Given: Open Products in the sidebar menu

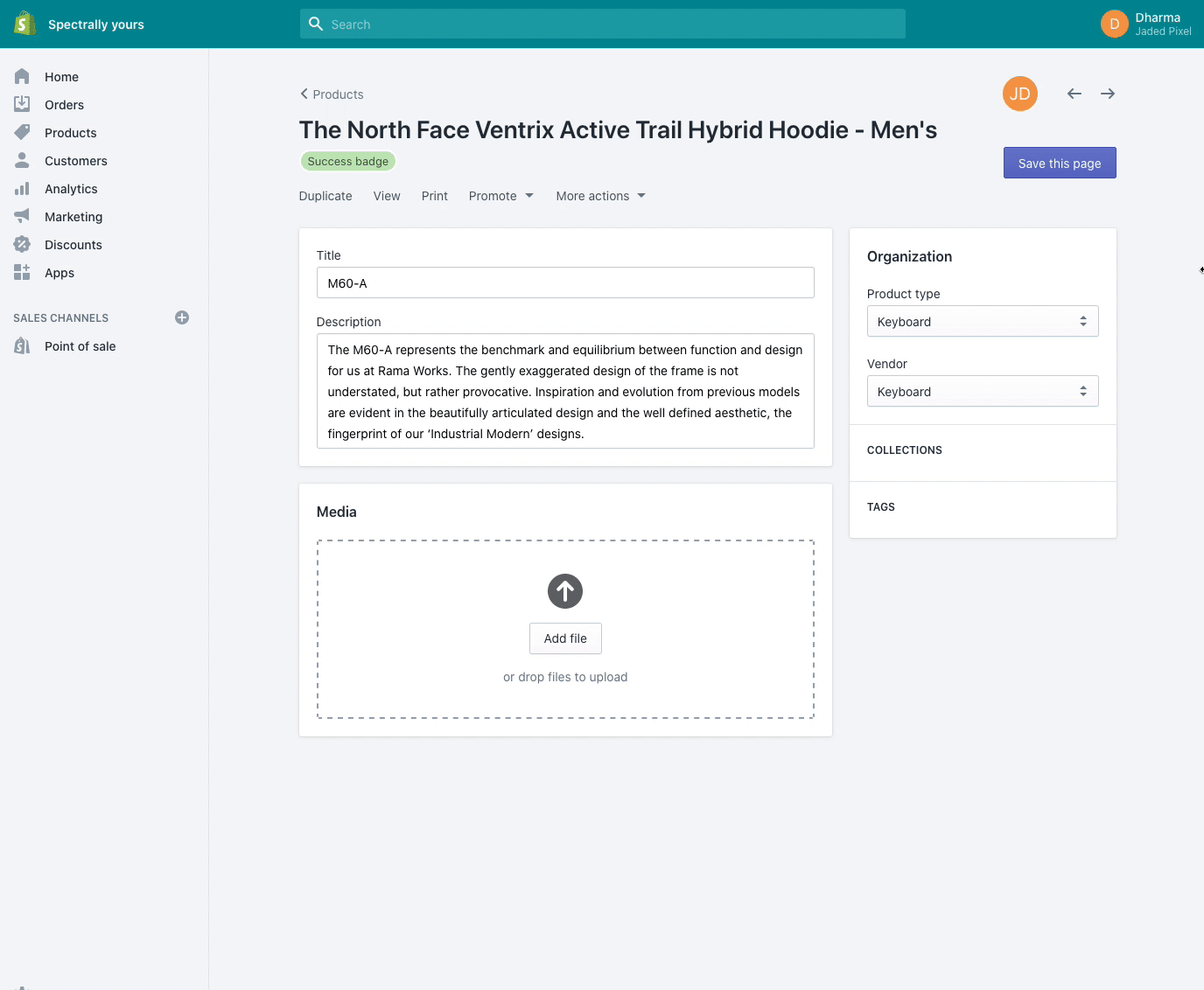Looking at the screenshot, I should 70,133.
